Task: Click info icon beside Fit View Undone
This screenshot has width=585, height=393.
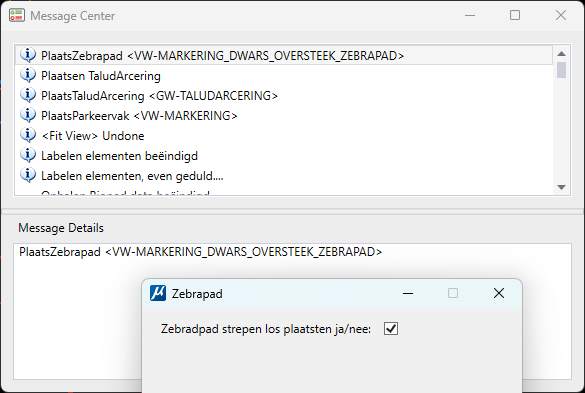Action: 28,135
